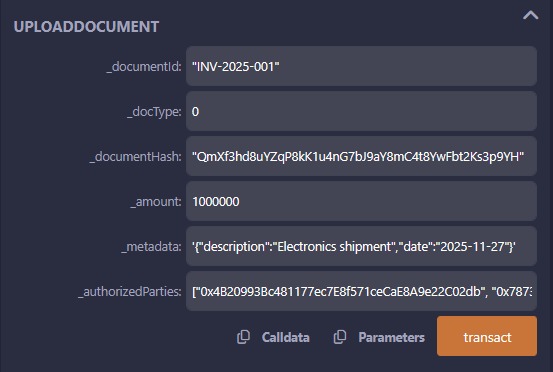Image resolution: width=553 pixels, height=372 pixels.
Task: Click the copy icon beside Parameters
Action: pos(340,337)
